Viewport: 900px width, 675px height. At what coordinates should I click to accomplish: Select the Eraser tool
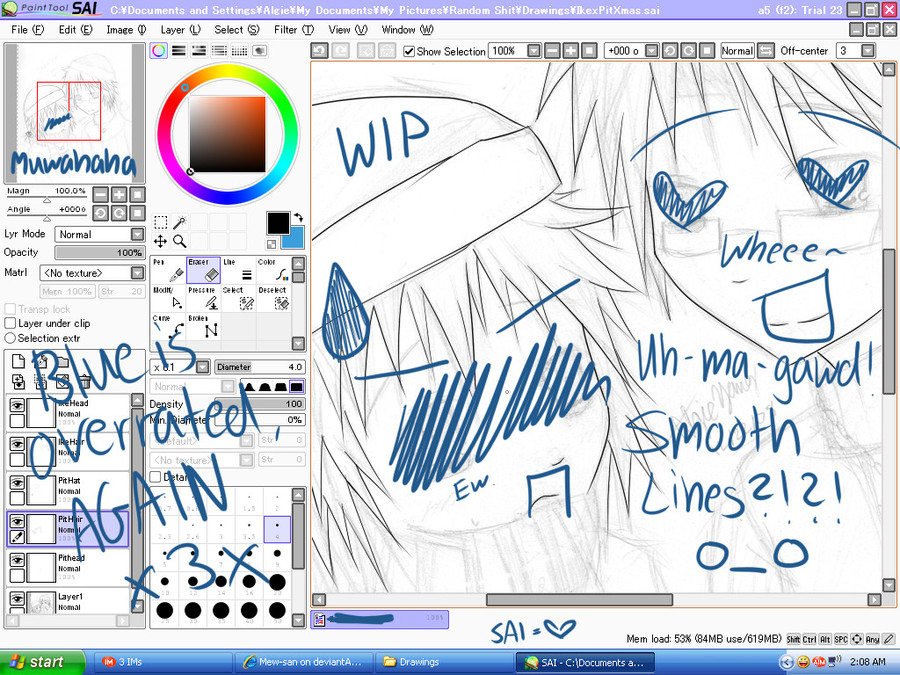click(203, 270)
